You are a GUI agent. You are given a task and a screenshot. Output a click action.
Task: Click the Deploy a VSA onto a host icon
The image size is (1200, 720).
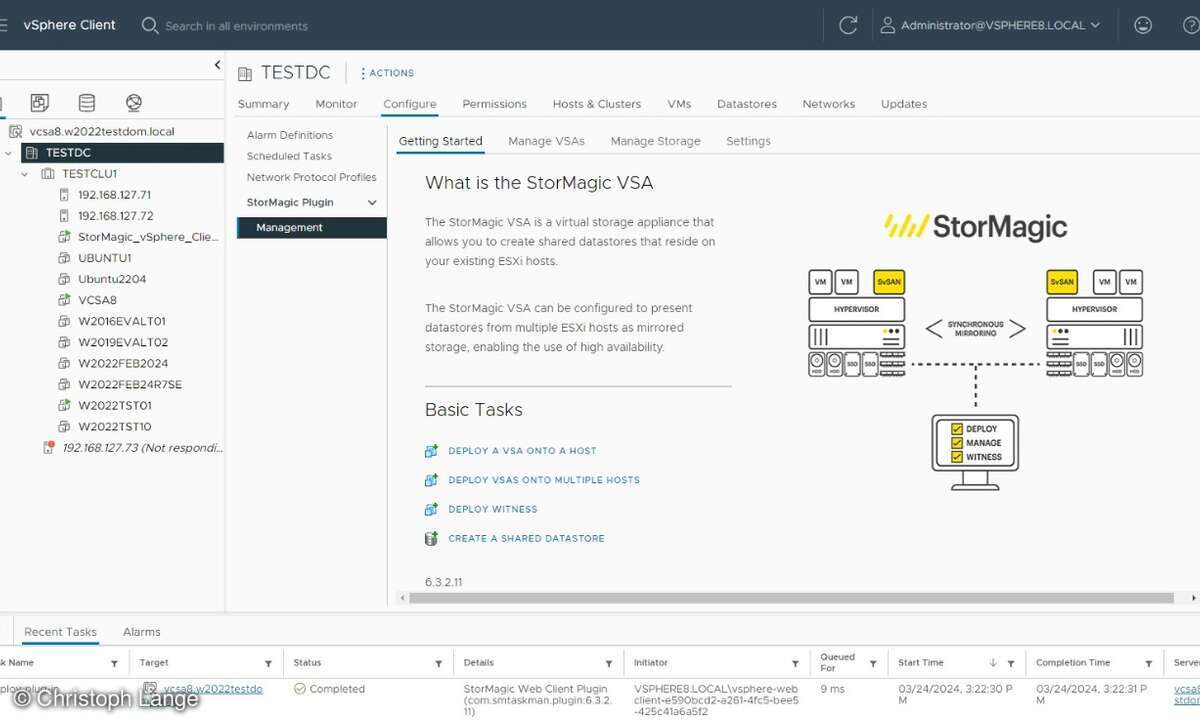coord(431,451)
